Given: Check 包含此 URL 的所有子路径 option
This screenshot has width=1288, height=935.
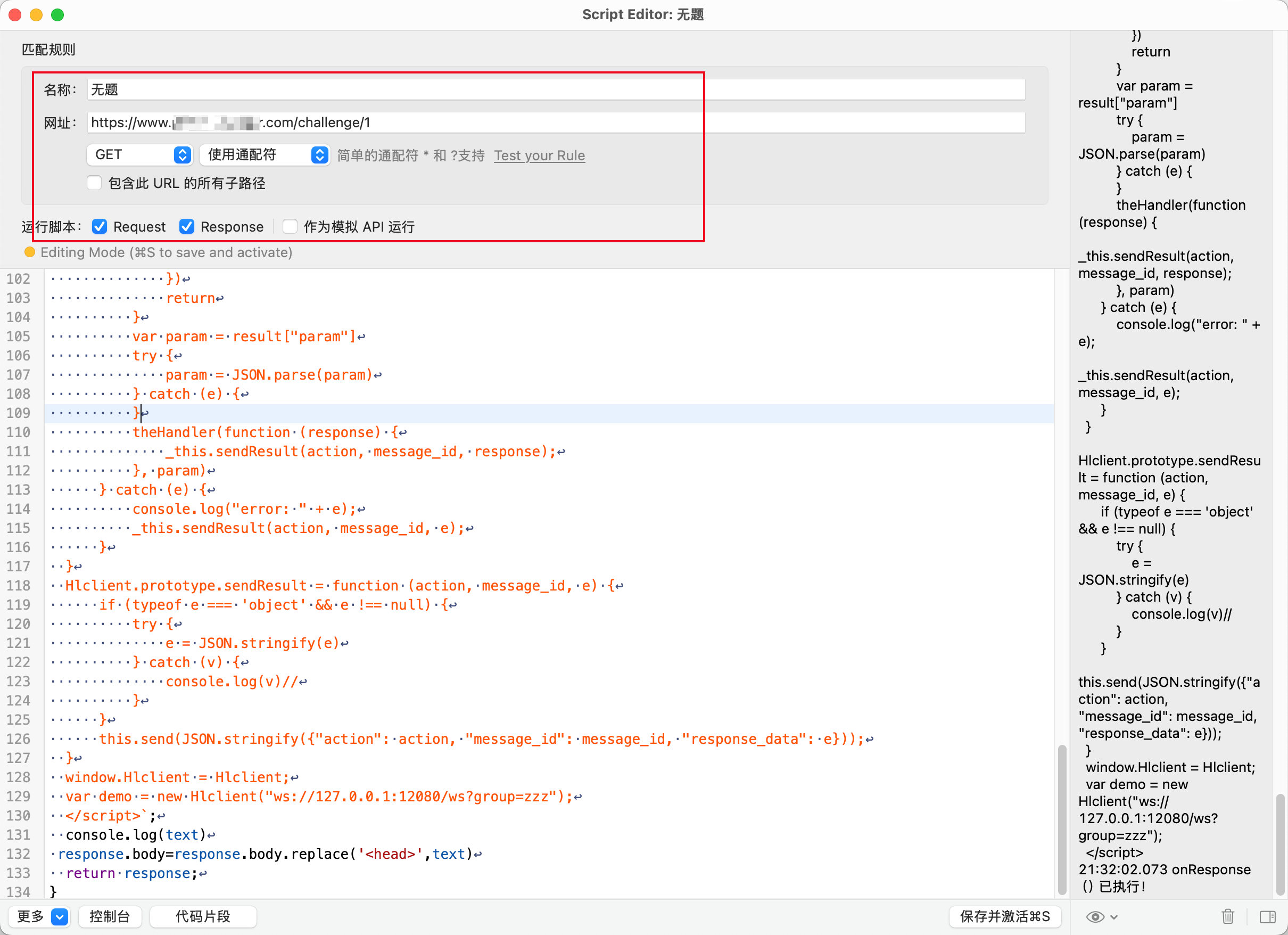Looking at the screenshot, I should coord(94,183).
